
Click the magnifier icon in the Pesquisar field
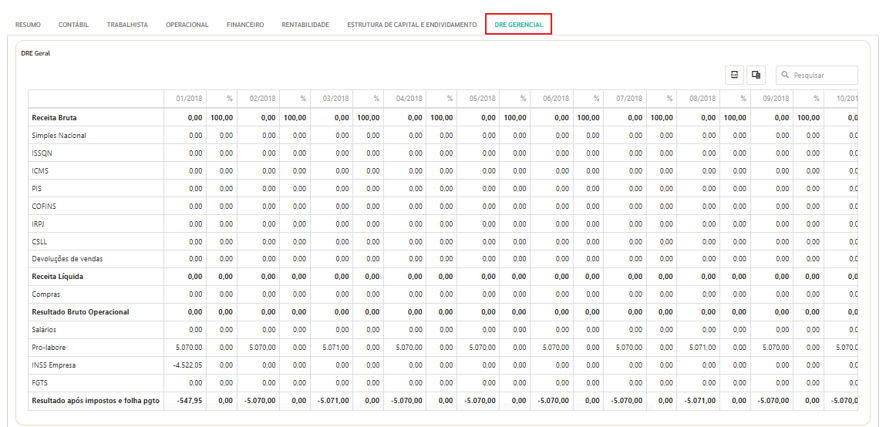coord(785,75)
